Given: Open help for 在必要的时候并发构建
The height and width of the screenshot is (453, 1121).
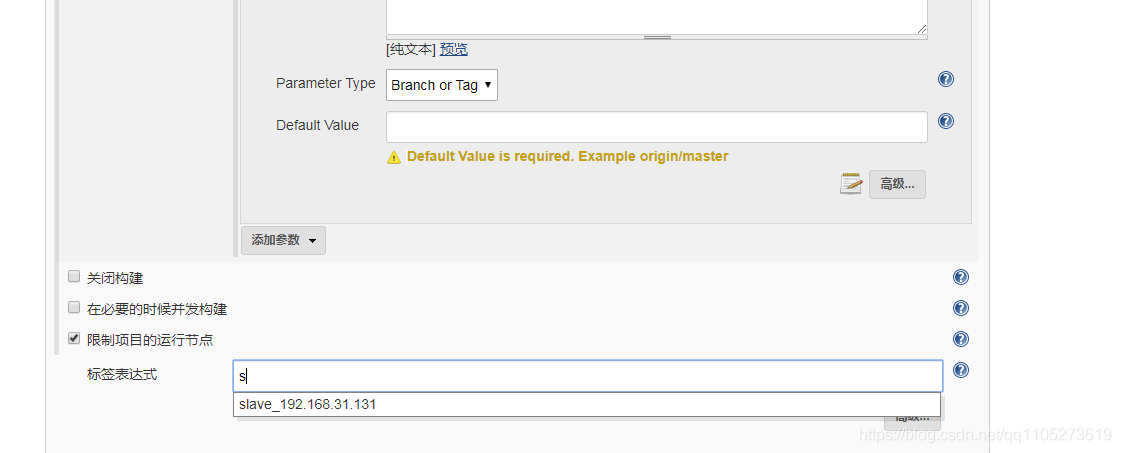Looking at the screenshot, I should 961,308.
